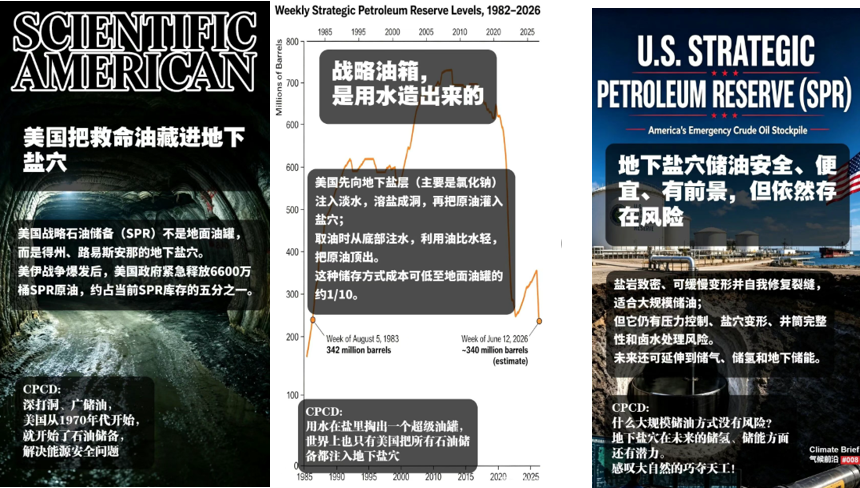Image resolution: width=860 pixels, height=488 pixels.
Task: Click the orange data point for August 1983
Action: (x=313, y=320)
